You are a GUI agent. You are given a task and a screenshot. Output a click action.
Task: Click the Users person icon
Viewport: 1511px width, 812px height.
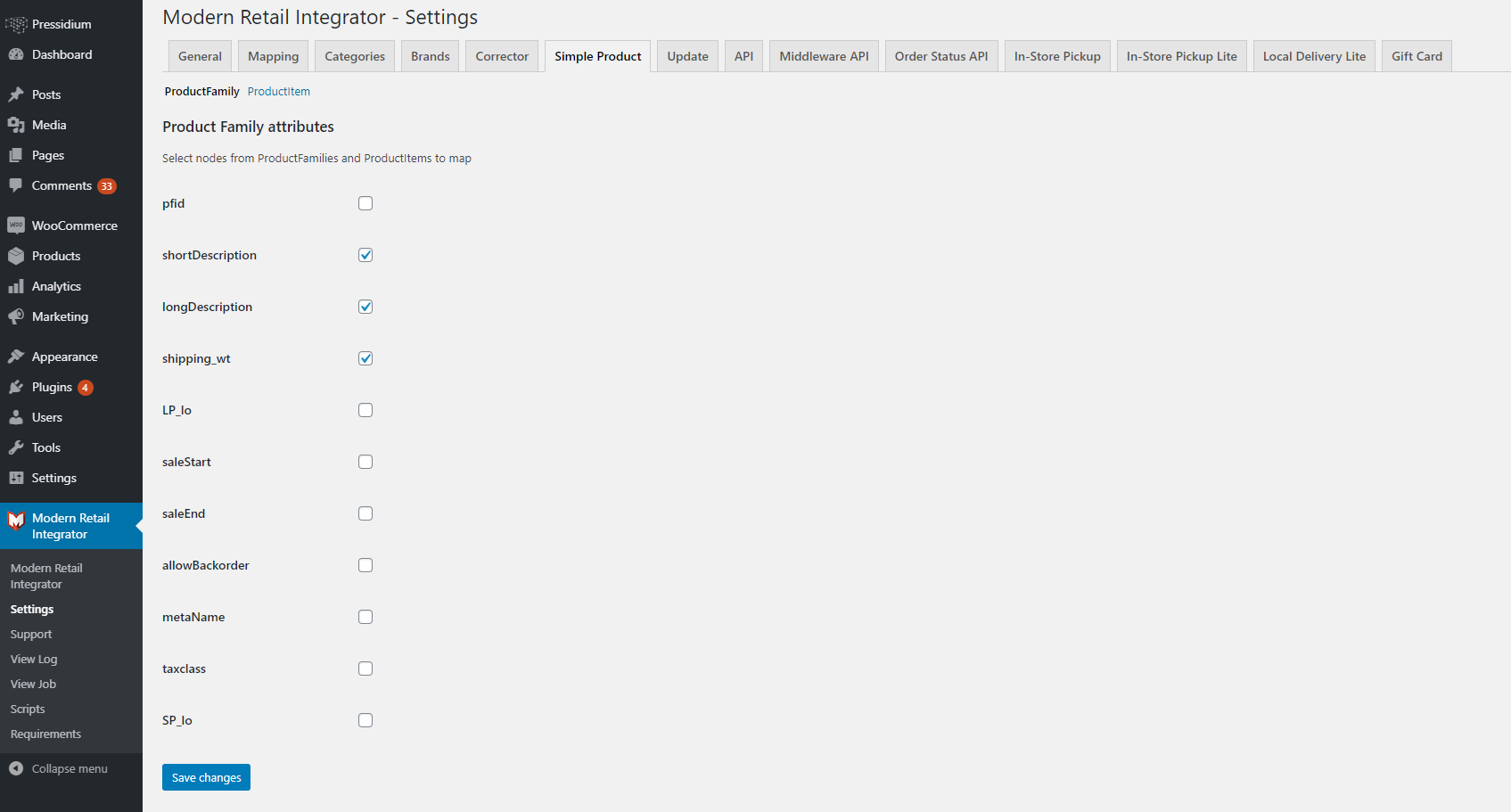click(16, 417)
